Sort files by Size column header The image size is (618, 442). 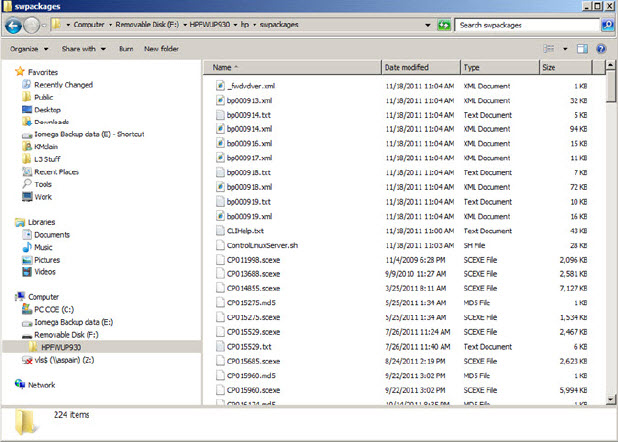(548, 67)
